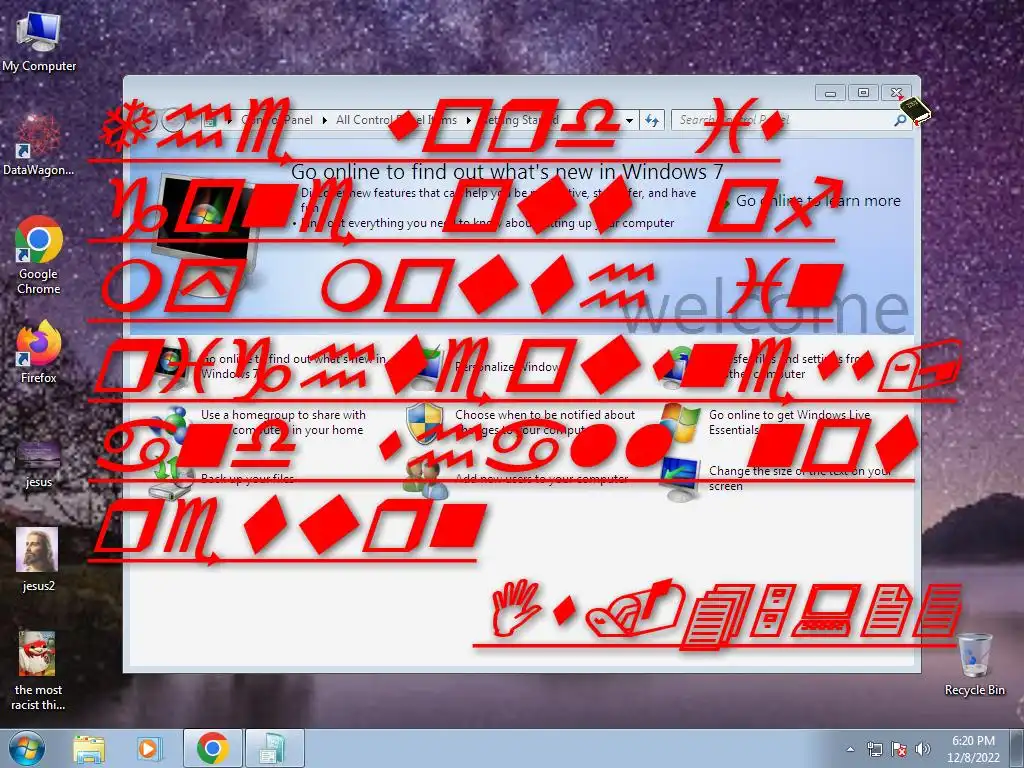
Task: Select Go online to find out what's new
Action: [294, 366]
